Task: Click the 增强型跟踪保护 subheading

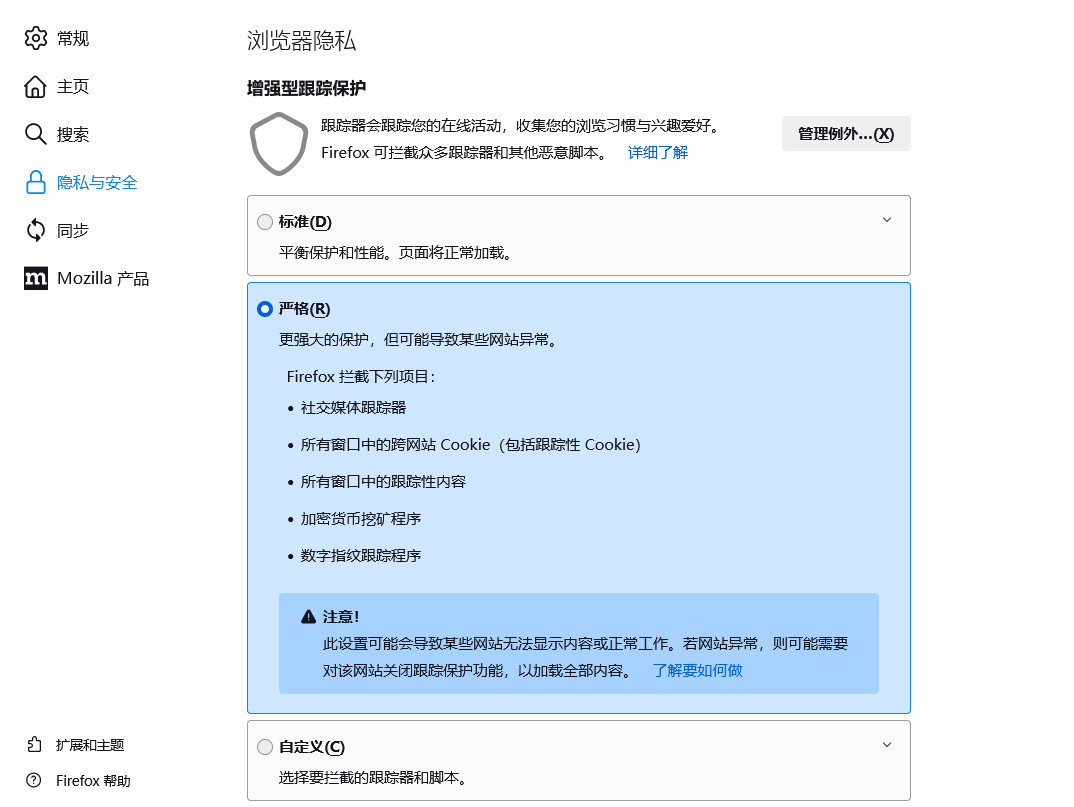Action: 306,88
